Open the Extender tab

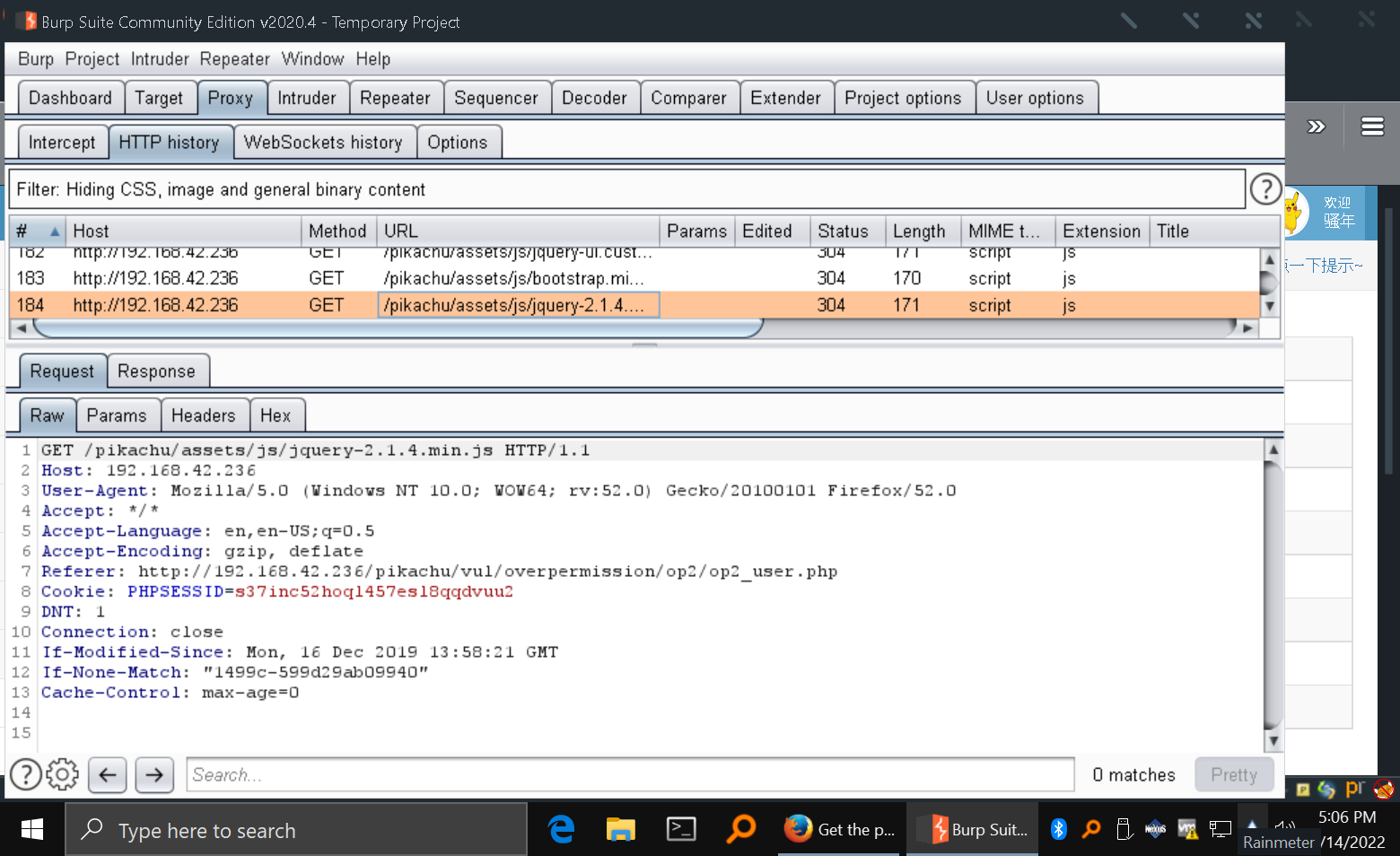click(785, 98)
